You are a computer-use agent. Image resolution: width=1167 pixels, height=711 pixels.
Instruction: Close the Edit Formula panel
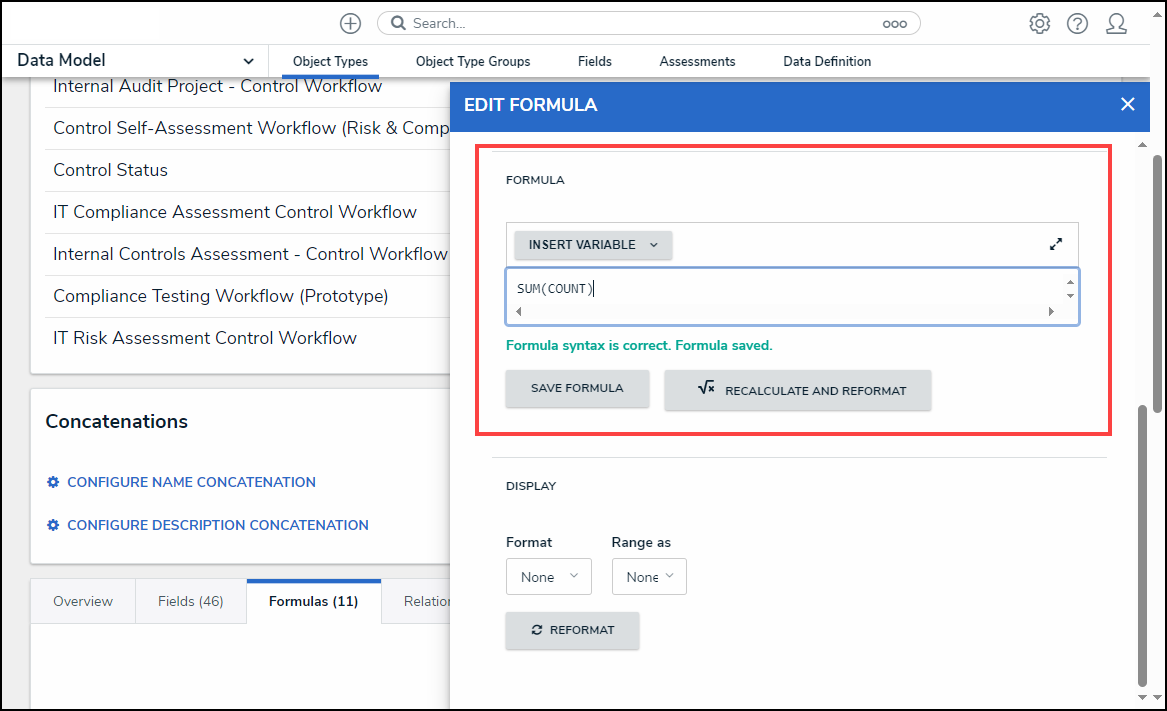1127,104
